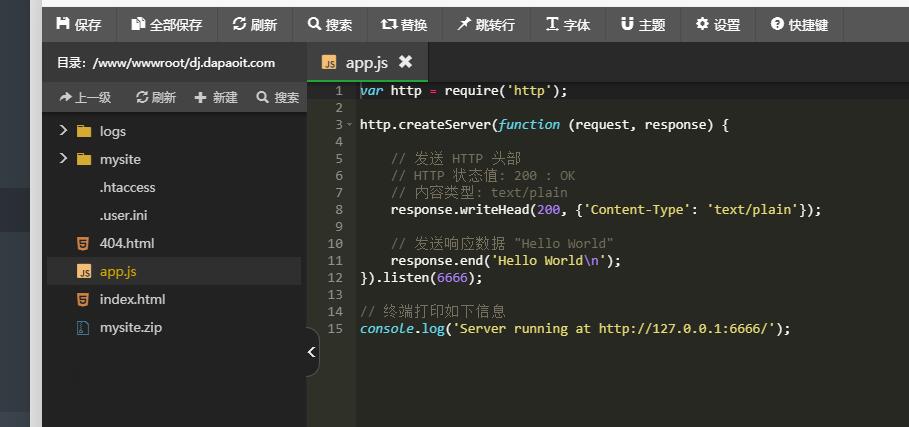Click the 保存 save button
909x427 pixels.
[x=79, y=25]
